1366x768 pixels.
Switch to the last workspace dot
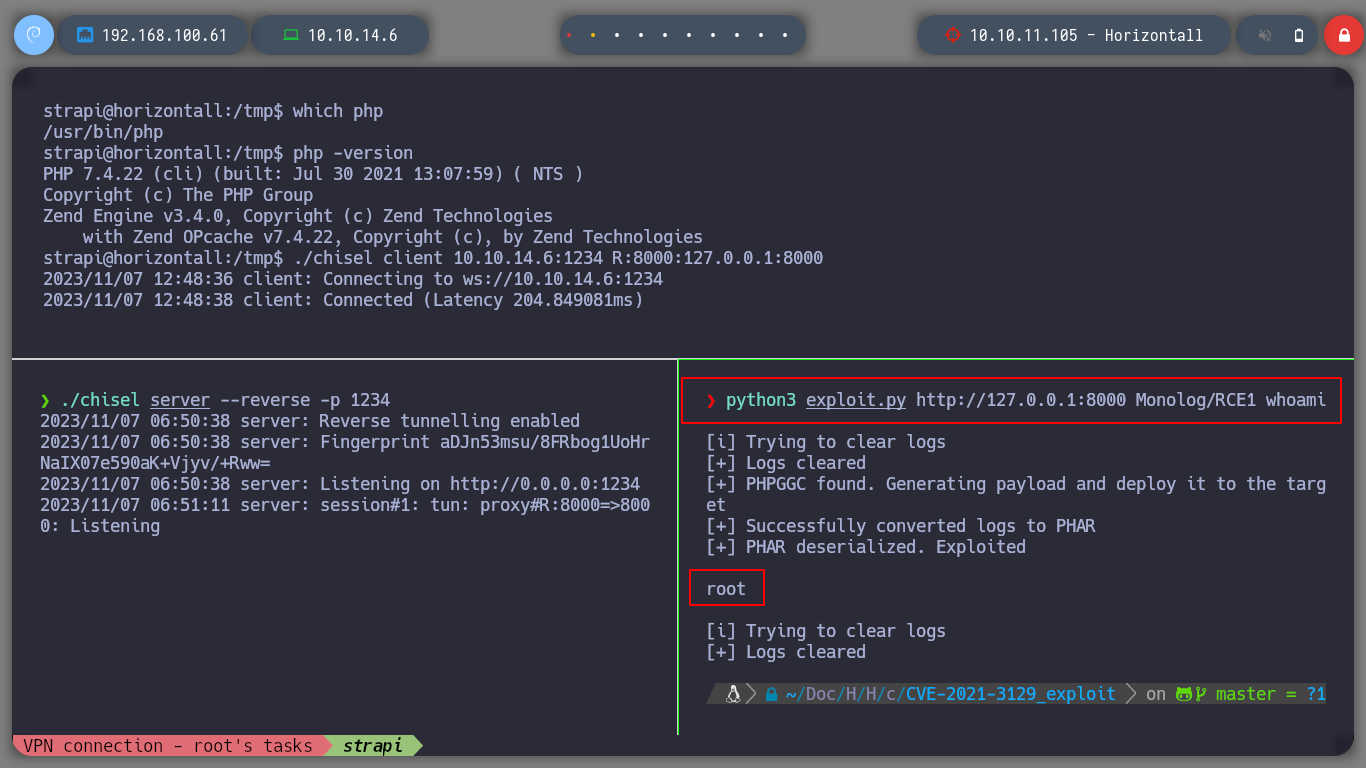785,35
